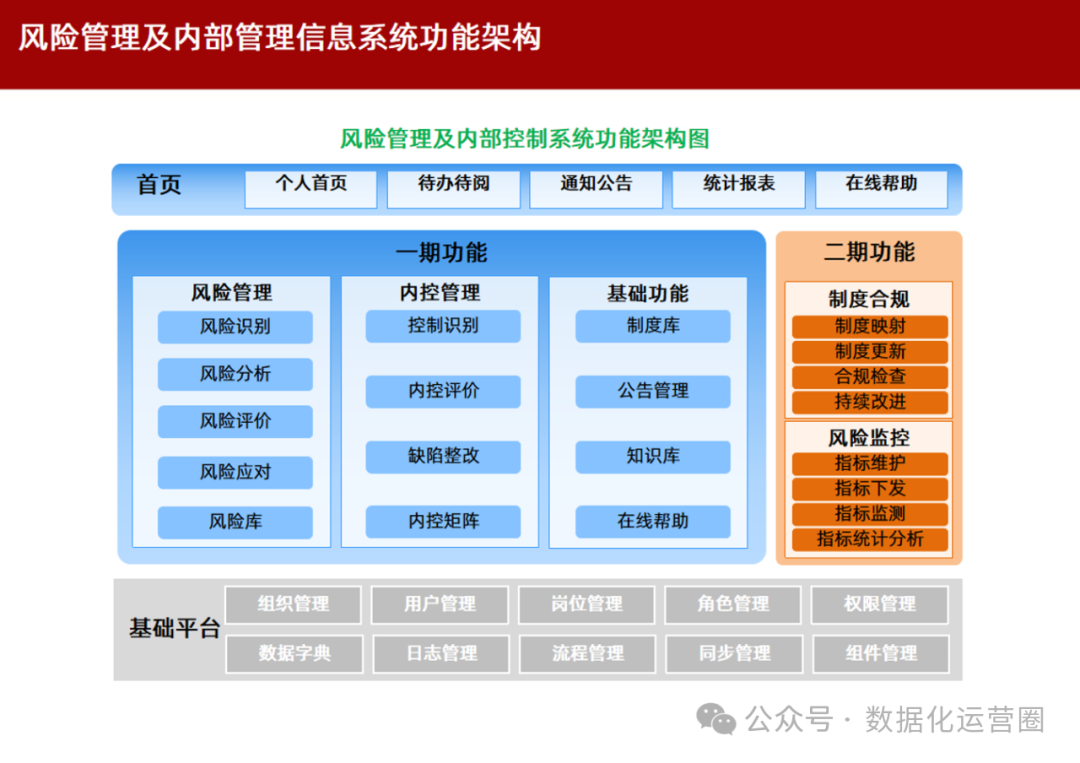The height and width of the screenshot is (763, 1080).
Task: Click the 风险监控 section heading
Action: (x=869, y=438)
